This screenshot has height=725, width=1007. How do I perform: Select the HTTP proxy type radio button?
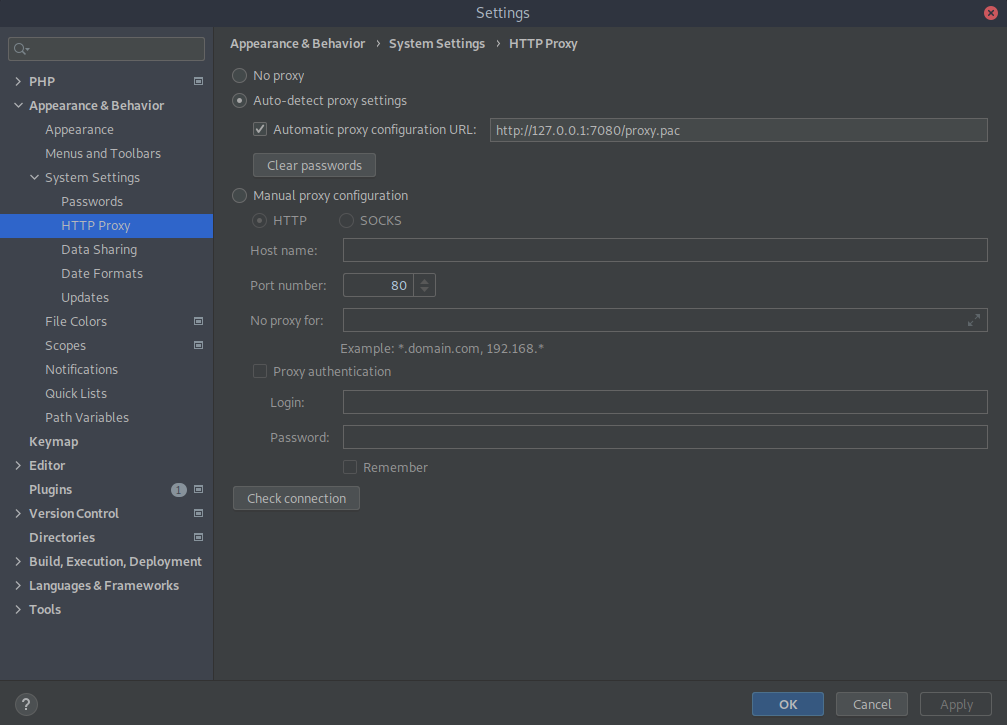point(259,221)
